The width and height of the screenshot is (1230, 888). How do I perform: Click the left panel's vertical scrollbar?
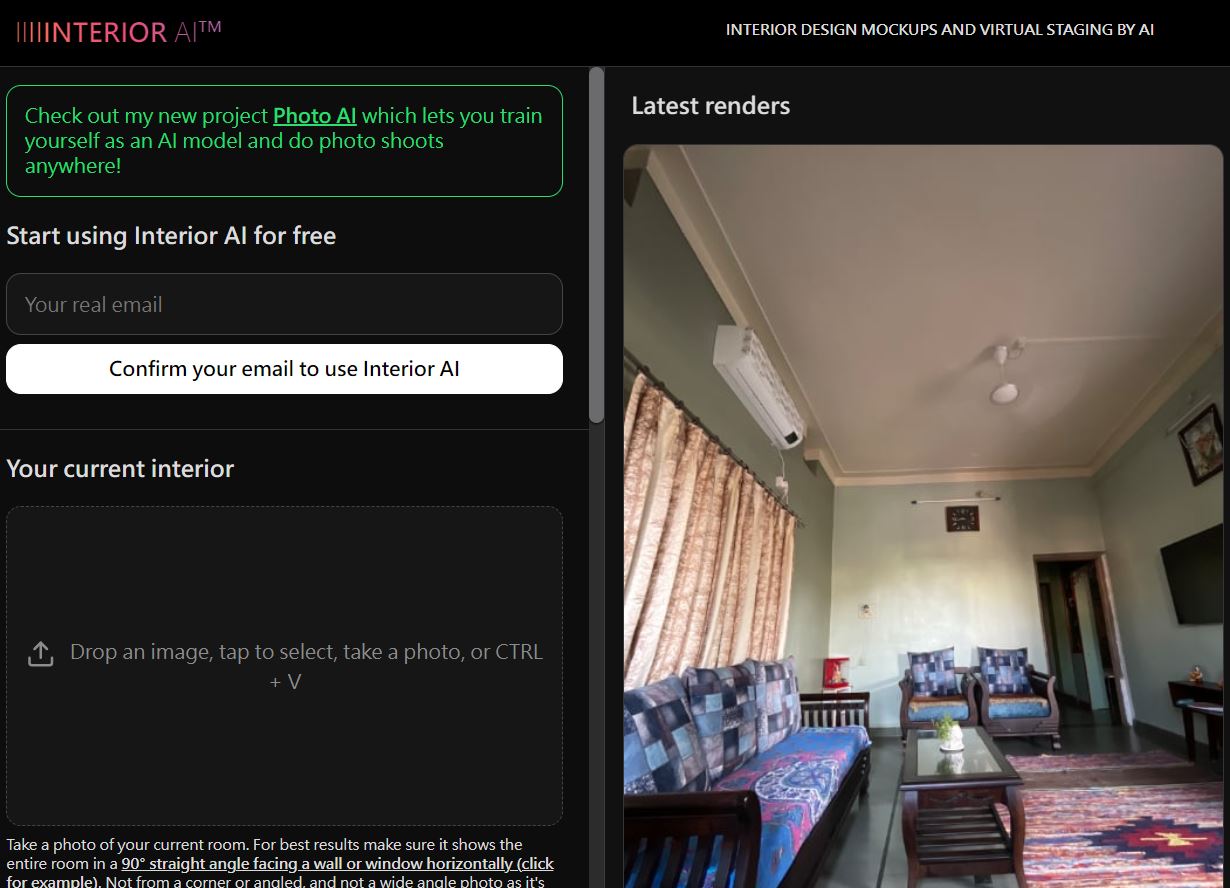pos(597,245)
